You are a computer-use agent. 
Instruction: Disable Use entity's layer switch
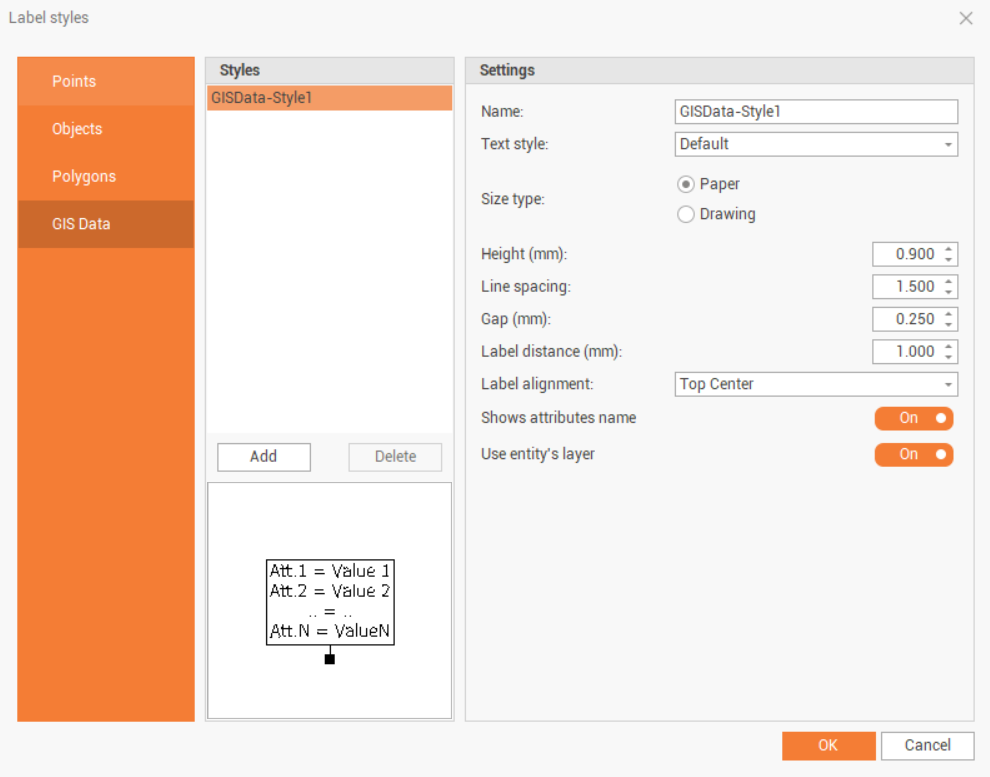coord(914,454)
